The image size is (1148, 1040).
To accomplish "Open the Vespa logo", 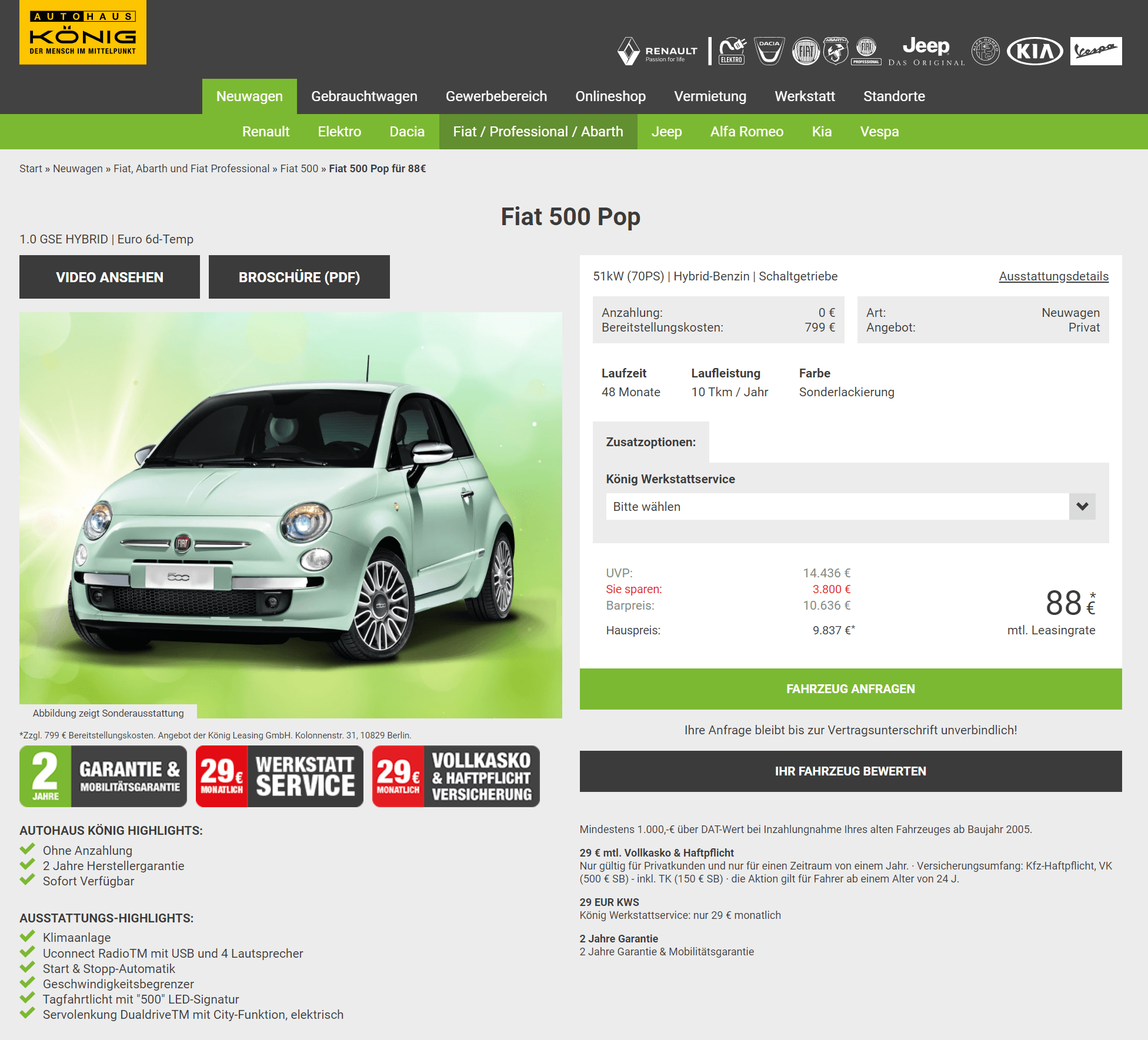I will coord(1096,51).
